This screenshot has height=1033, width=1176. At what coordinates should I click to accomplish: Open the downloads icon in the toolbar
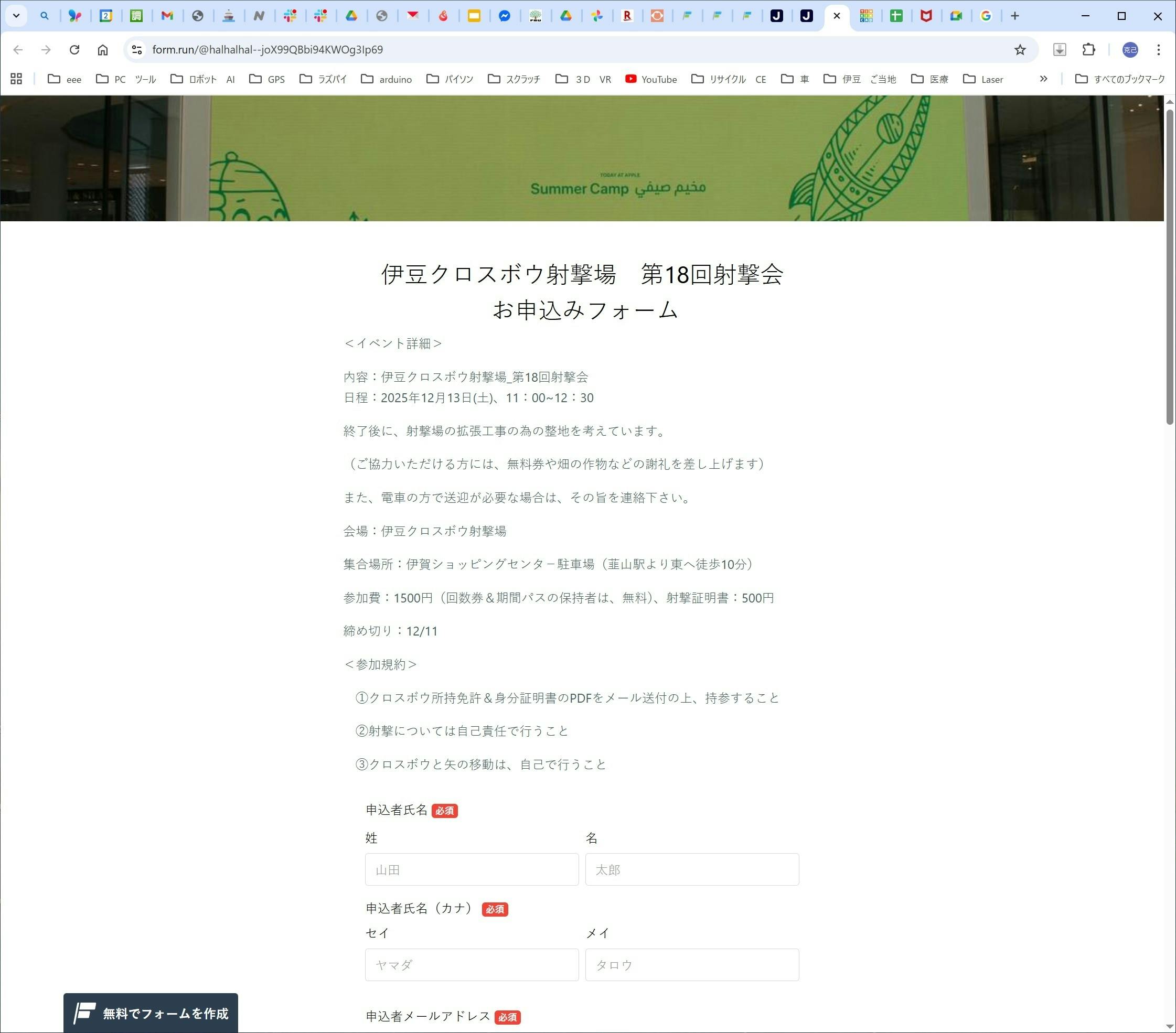[x=1059, y=49]
